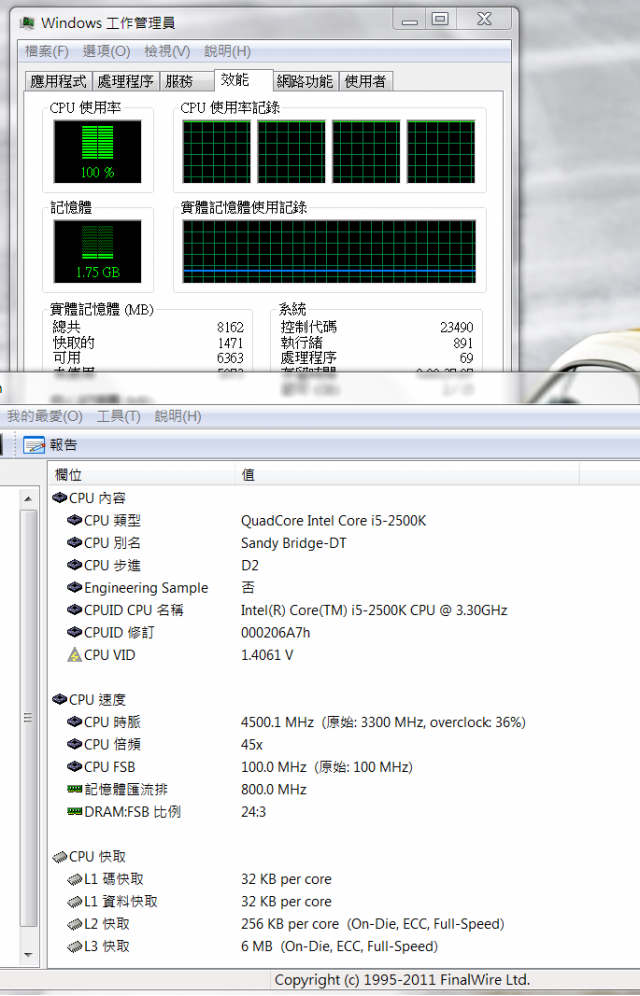
Task: Click the 欄位 column header
Action: point(142,474)
